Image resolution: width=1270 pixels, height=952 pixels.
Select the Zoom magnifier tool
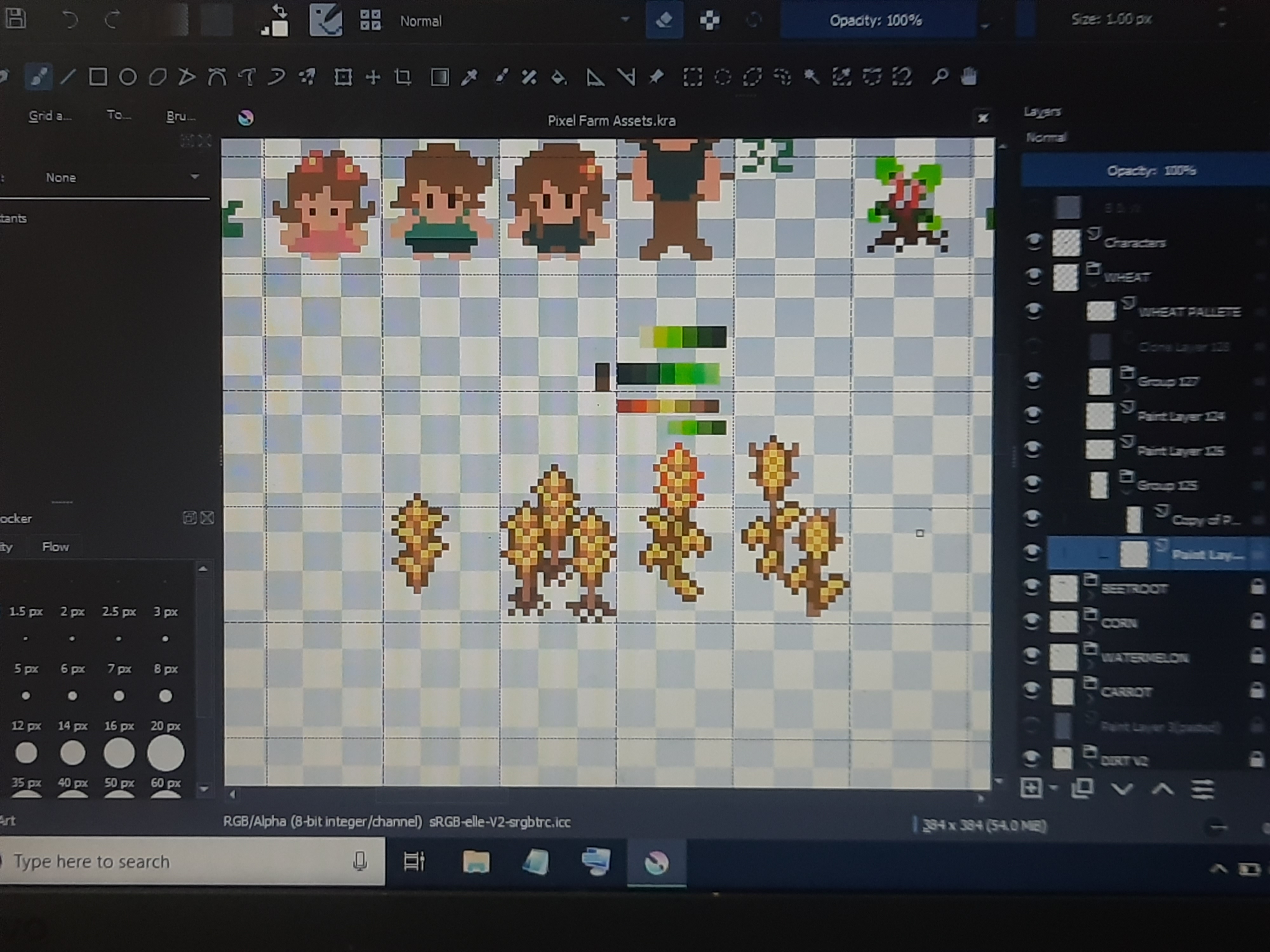(x=940, y=76)
